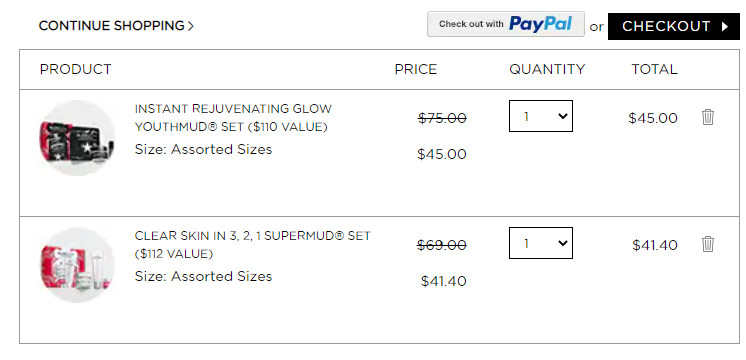The height and width of the screenshot is (360, 746).
Task: Click the Quantity column header
Action: pos(547,69)
